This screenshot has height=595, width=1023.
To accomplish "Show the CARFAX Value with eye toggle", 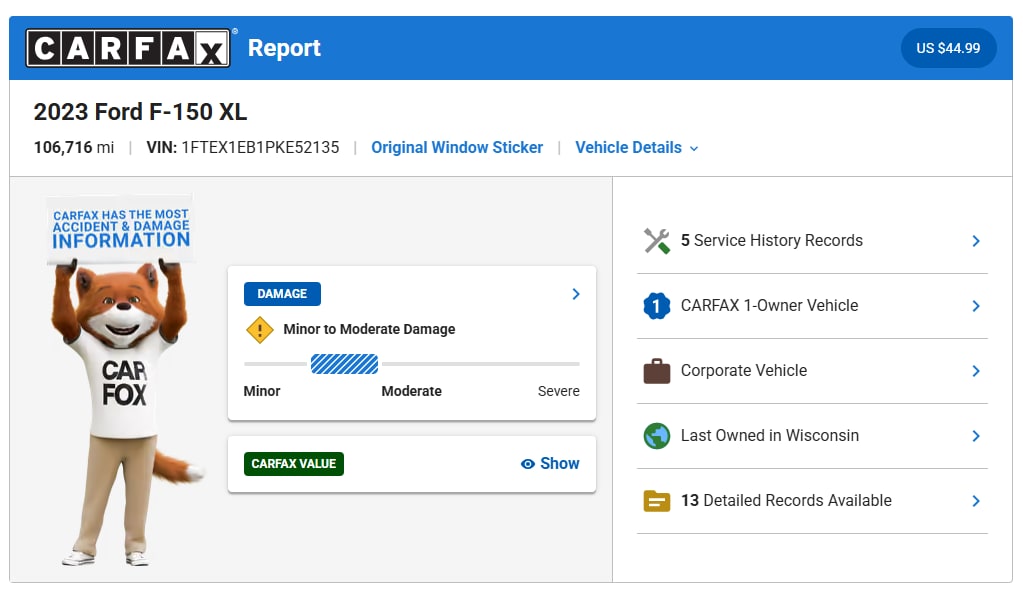I will click(550, 464).
